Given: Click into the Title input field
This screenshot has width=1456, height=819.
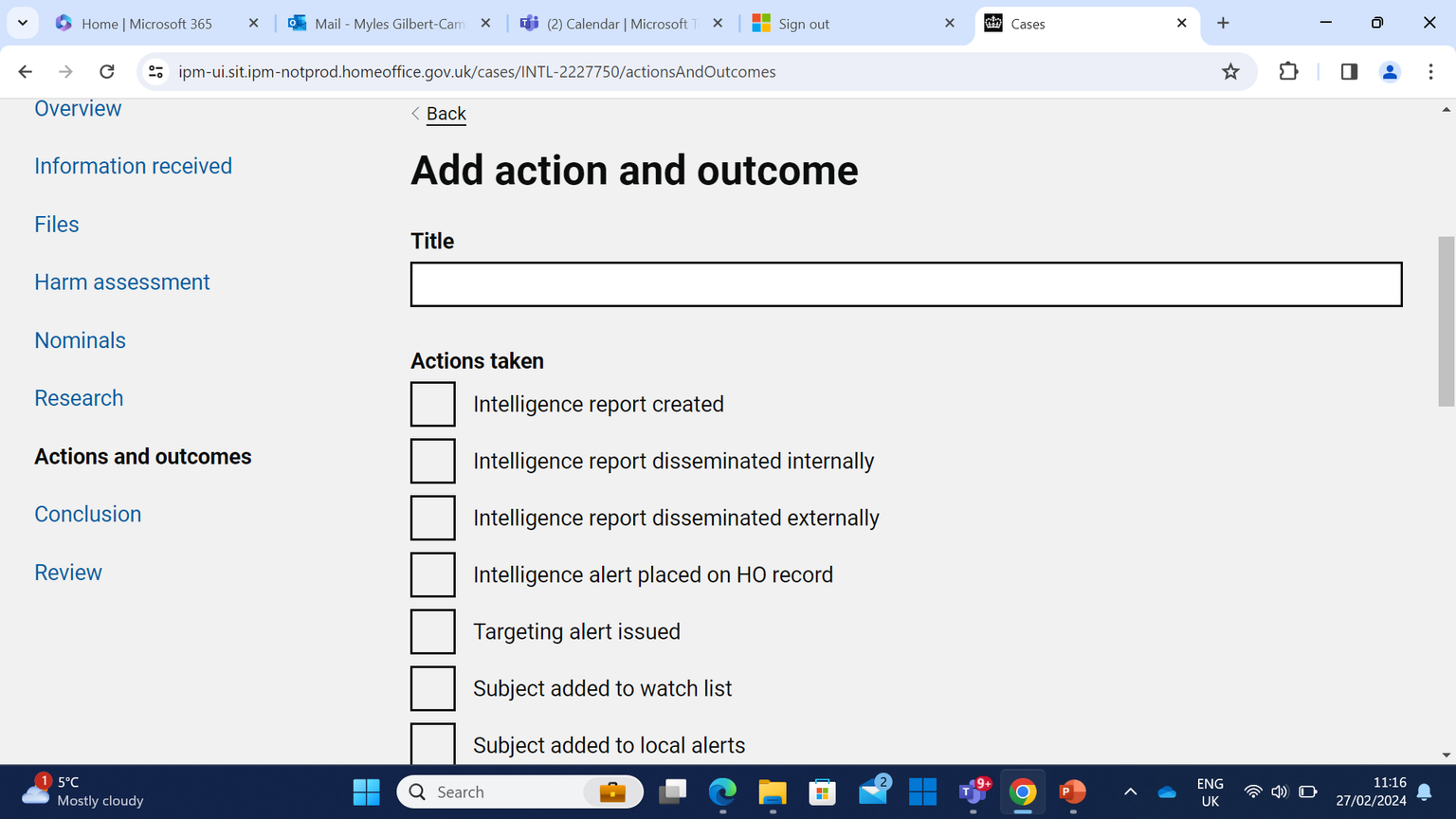Looking at the screenshot, I should [x=906, y=284].
